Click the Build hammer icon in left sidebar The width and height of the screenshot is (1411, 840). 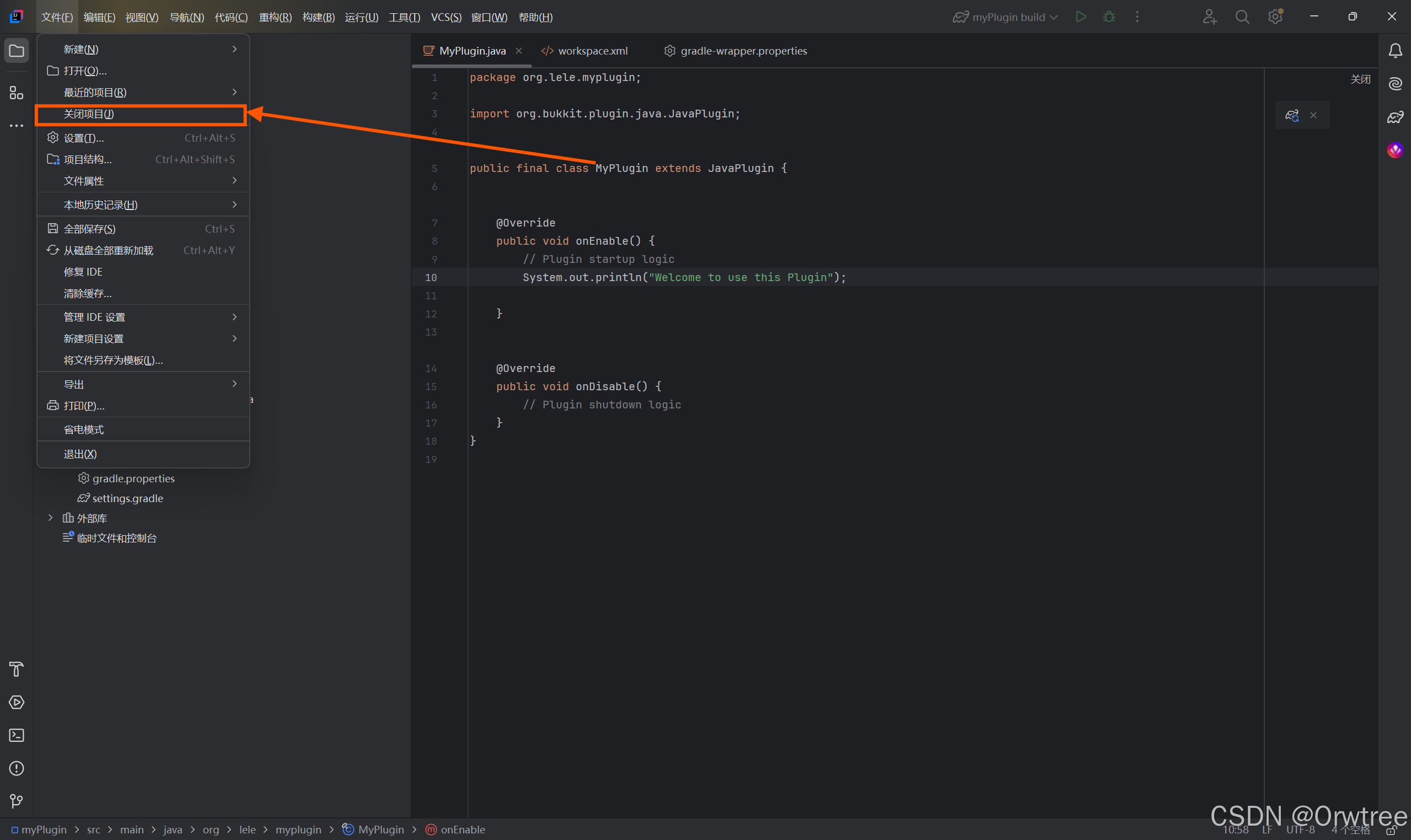click(17, 669)
